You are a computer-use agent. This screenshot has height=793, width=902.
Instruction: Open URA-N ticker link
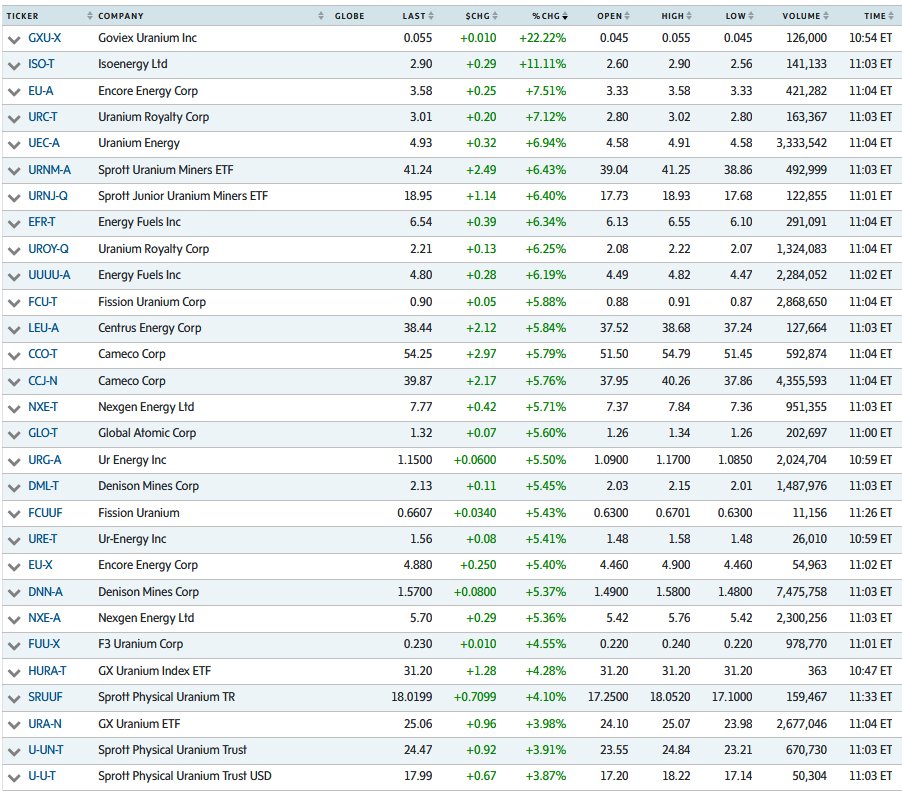click(45, 723)
